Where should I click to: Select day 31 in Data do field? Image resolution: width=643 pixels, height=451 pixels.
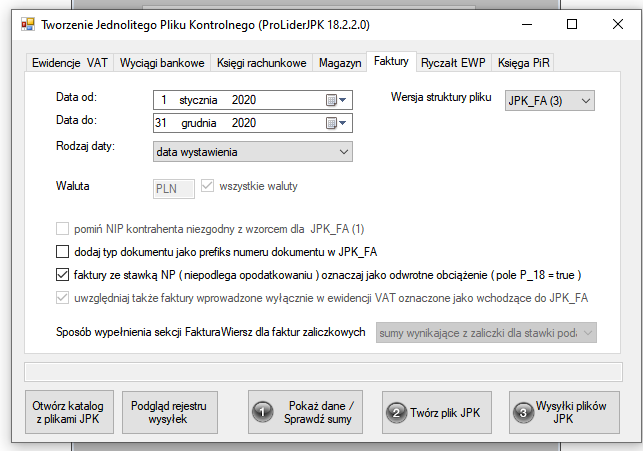click(161, 123)
